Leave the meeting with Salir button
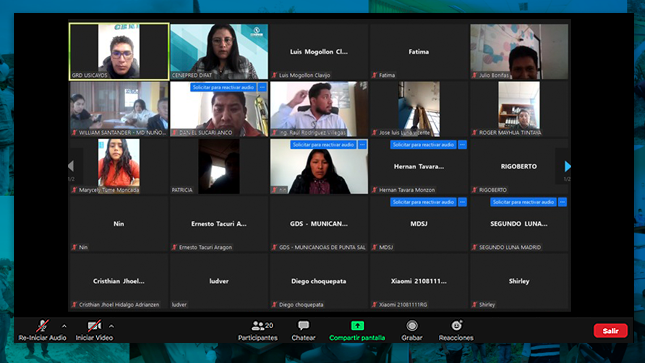Viewport: 645px width, 363px height. tap(610, 330)
